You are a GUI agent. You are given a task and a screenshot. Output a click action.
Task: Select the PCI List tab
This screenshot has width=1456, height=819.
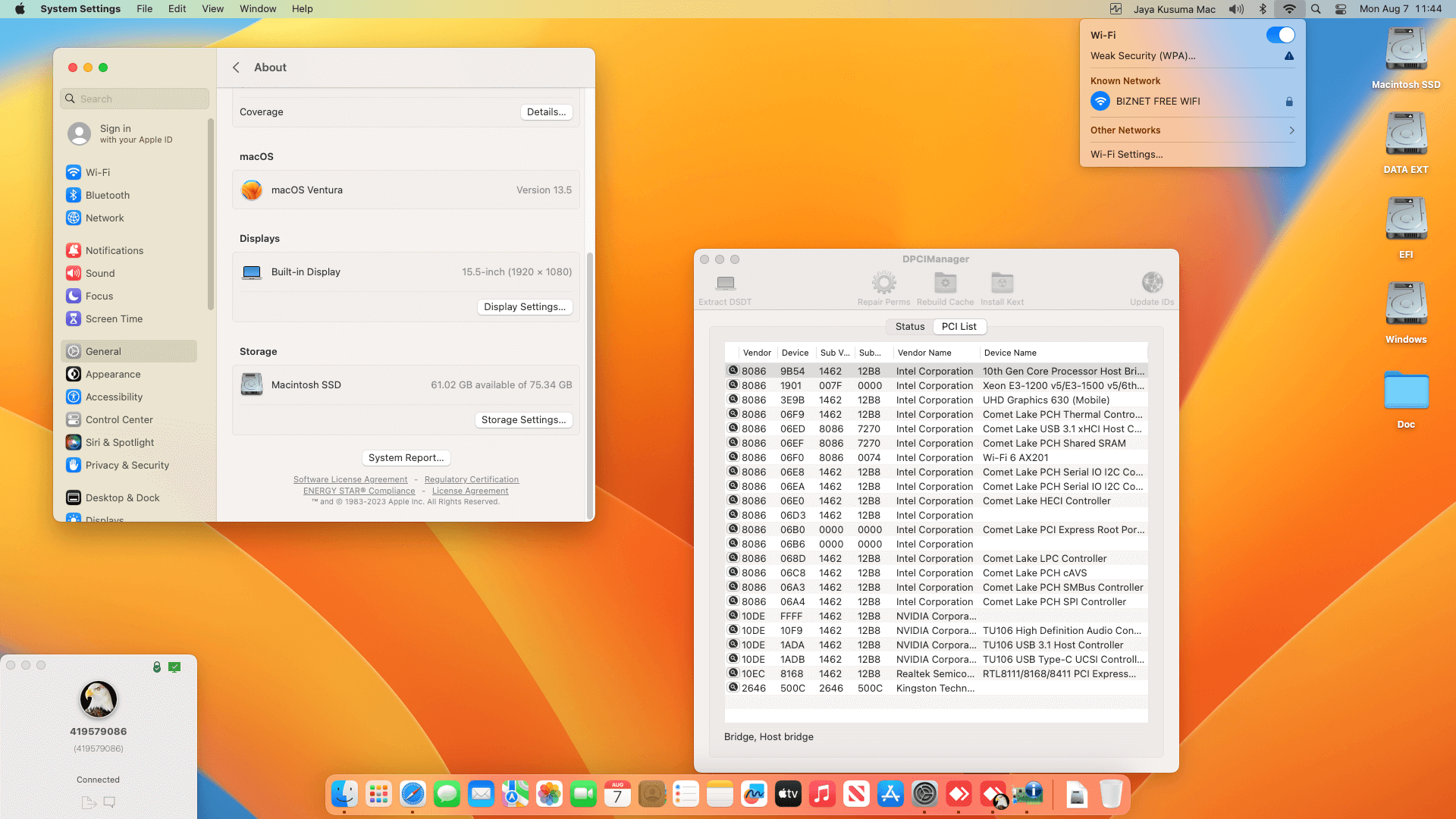click(x=959, y=326)
